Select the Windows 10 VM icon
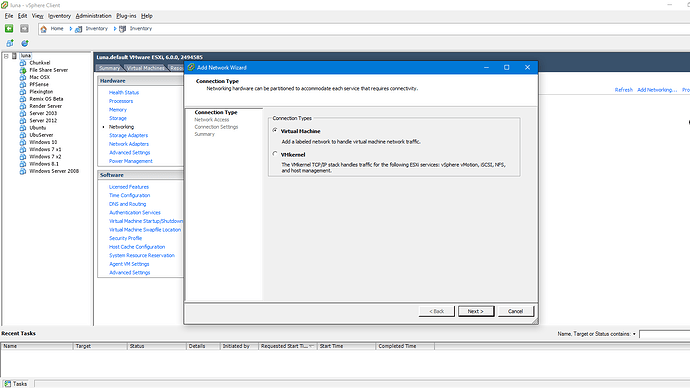690x388 pixels. coord(23,142)
